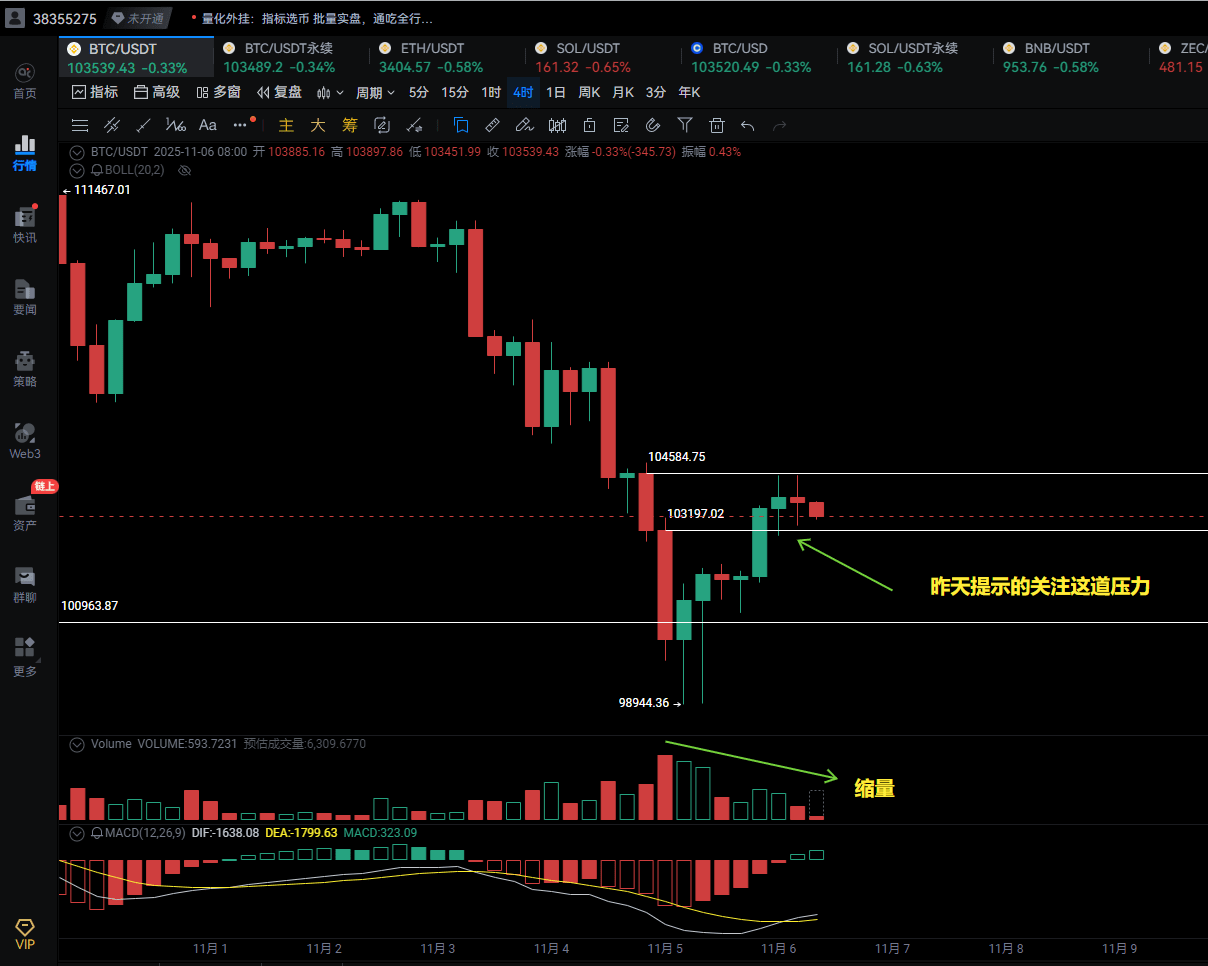Open Web3 section in left sidebar
The height and width of the screenshot is (966, 1208).
[25, 441]
